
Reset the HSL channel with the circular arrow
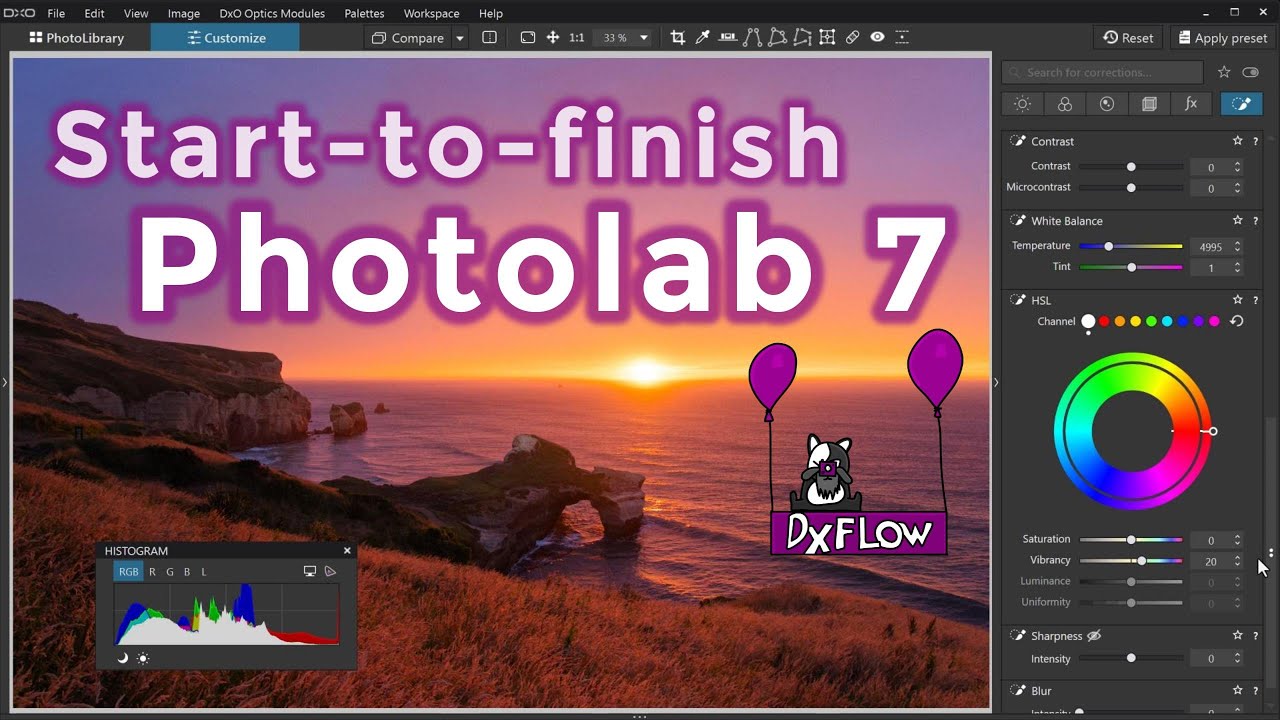[1237, 321]
